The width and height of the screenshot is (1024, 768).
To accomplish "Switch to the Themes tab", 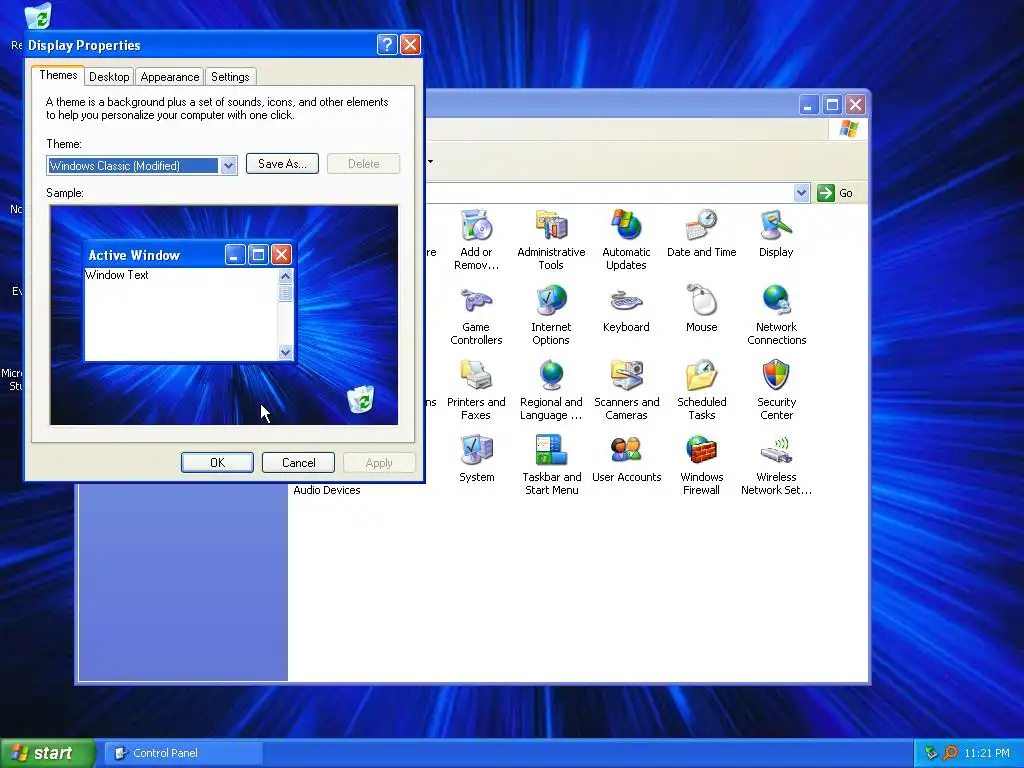I will pos(58,75).
